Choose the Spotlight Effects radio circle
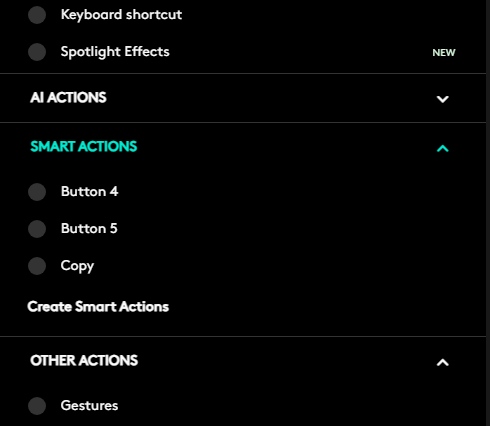 click(37, 52)
